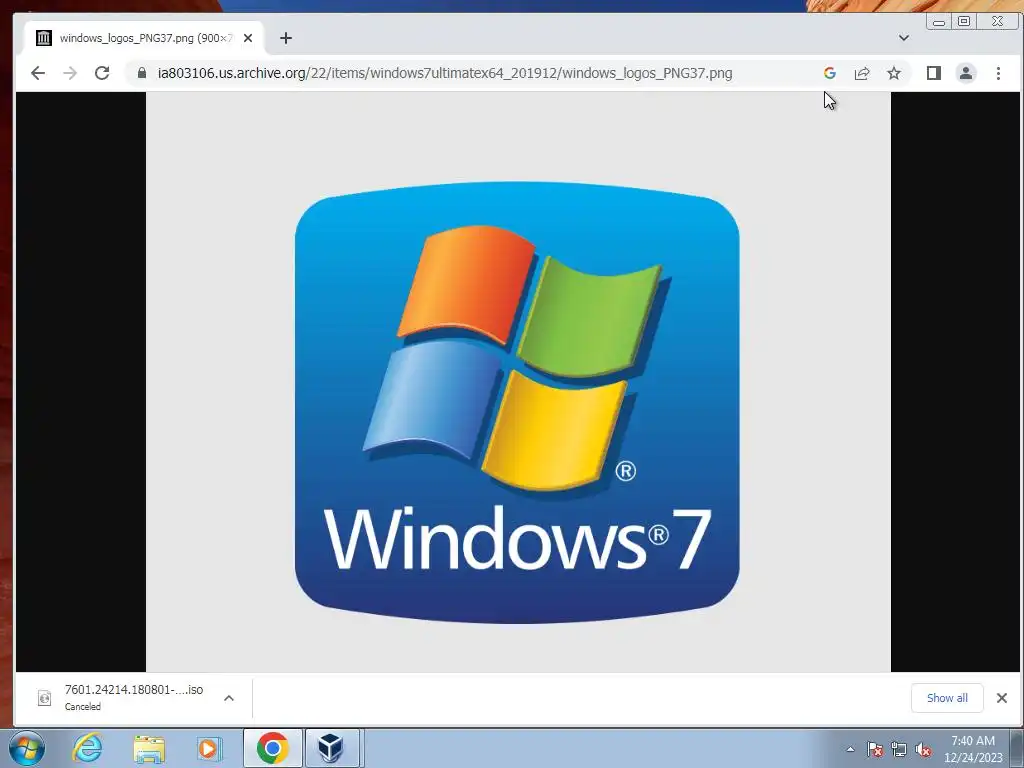Click the Chrome taskbar icon

272,748
